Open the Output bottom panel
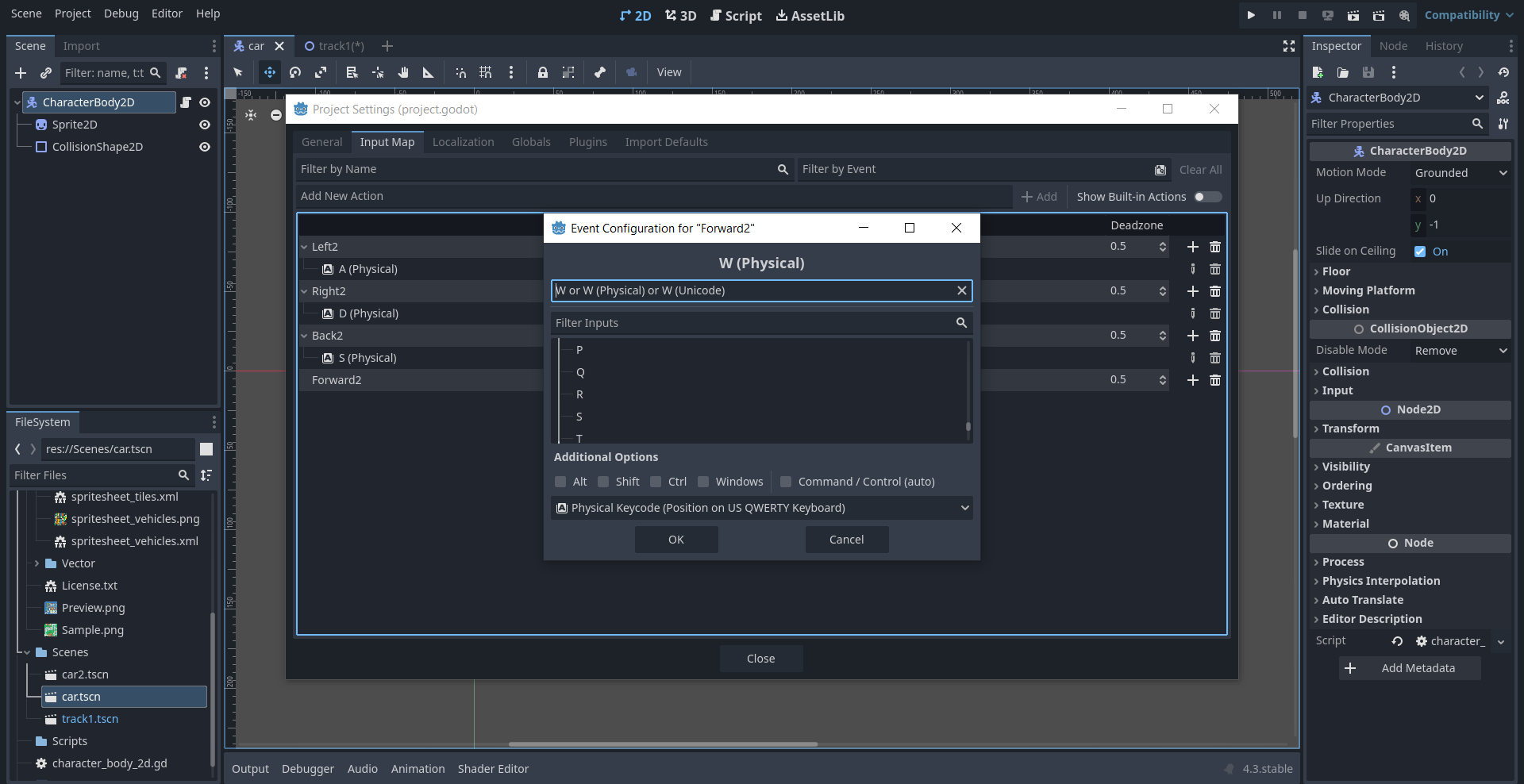Image resolution: width=1524 pixels, height=784 pixels. point(251,769)
